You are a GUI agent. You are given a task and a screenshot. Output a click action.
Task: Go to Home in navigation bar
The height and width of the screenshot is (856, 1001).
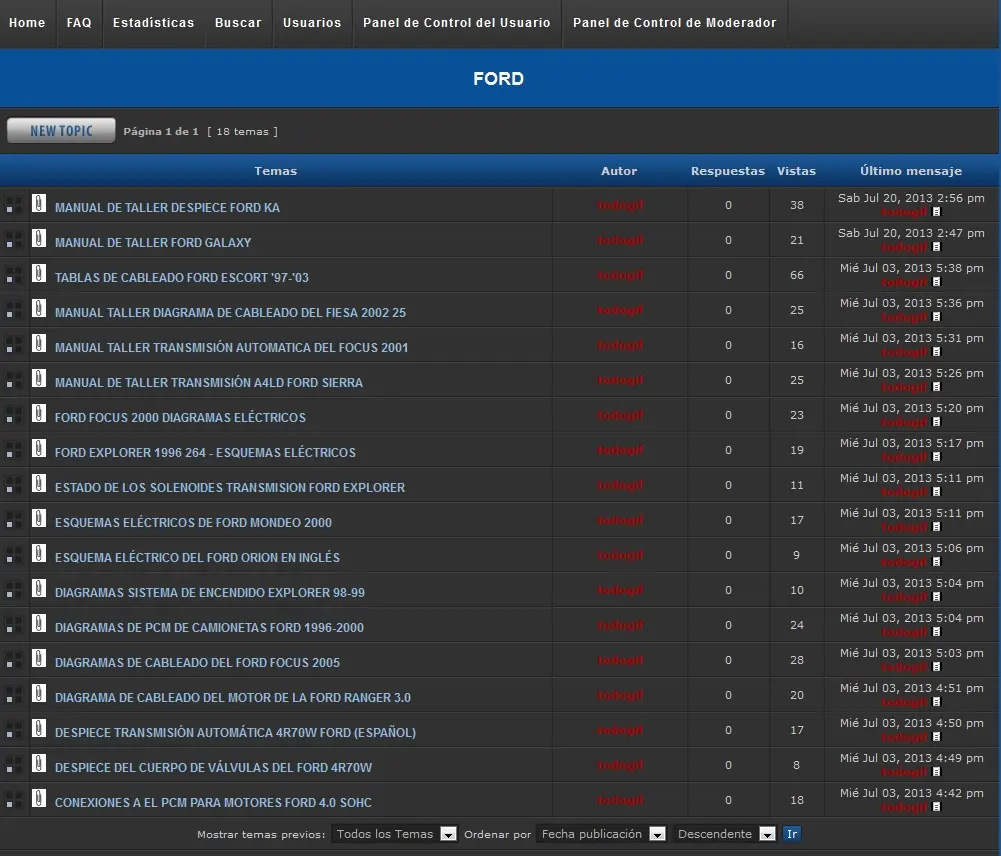point(27,23)
